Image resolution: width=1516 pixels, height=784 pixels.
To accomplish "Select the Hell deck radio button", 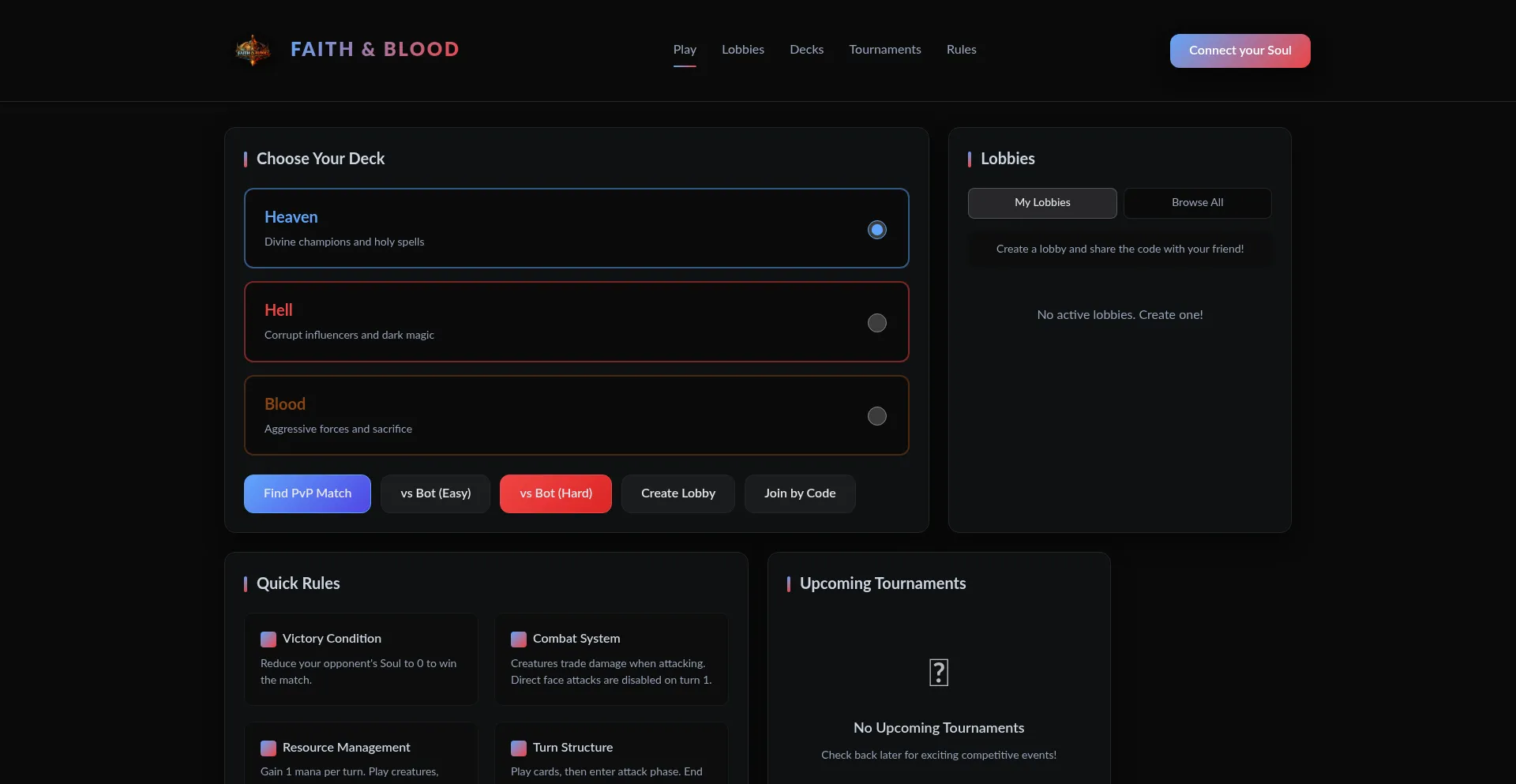I will (876, 322).
